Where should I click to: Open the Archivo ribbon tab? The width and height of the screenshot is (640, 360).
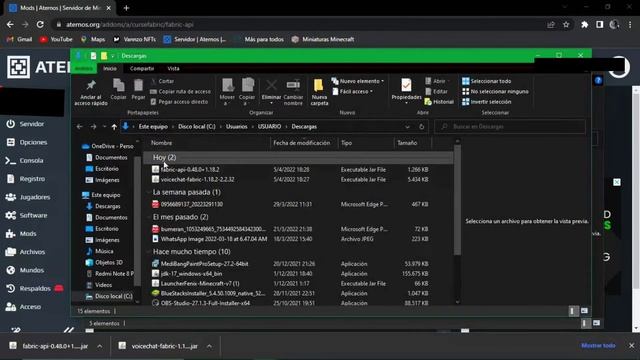coord(84,69)
